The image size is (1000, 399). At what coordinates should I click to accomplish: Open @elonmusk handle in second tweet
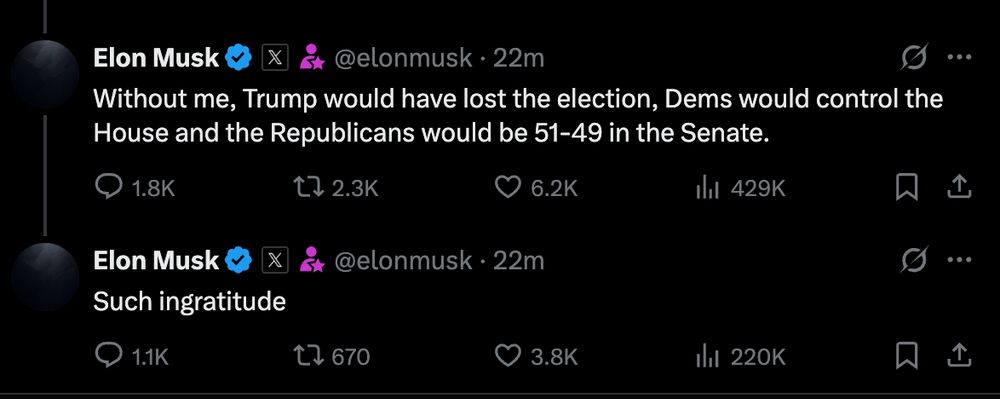(403, 261)
